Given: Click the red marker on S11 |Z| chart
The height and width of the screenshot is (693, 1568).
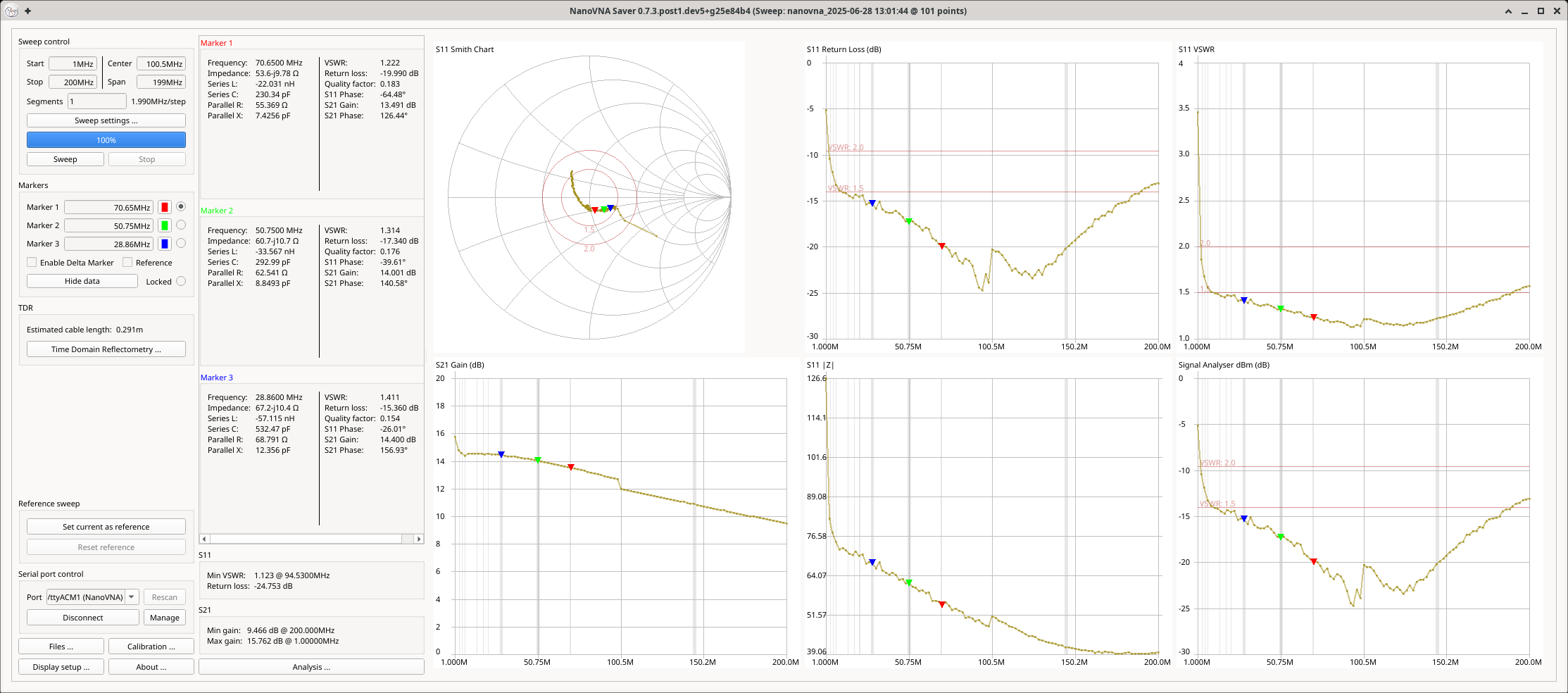Looking at the screenshot, I should pyautogui.click(x=942, y=604).
